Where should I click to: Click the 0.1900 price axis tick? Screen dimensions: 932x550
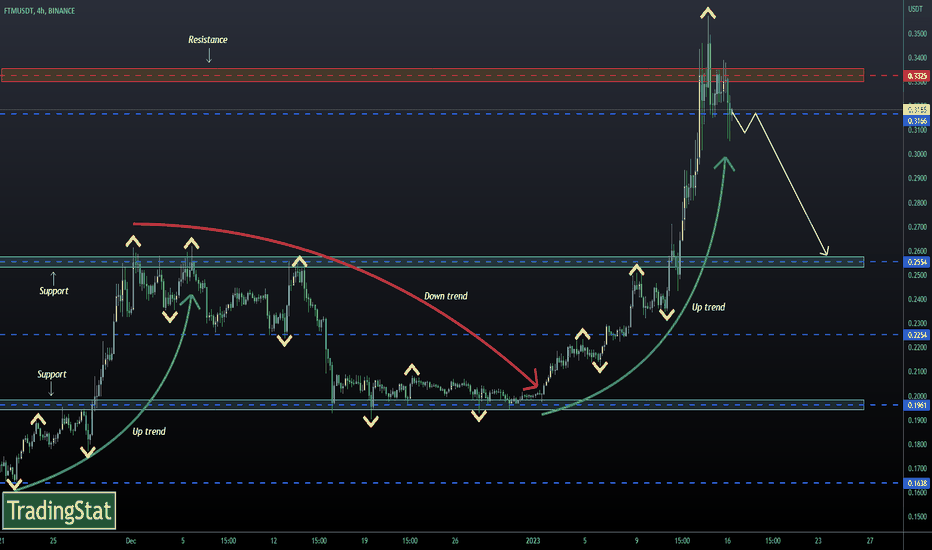pos(917,420)
